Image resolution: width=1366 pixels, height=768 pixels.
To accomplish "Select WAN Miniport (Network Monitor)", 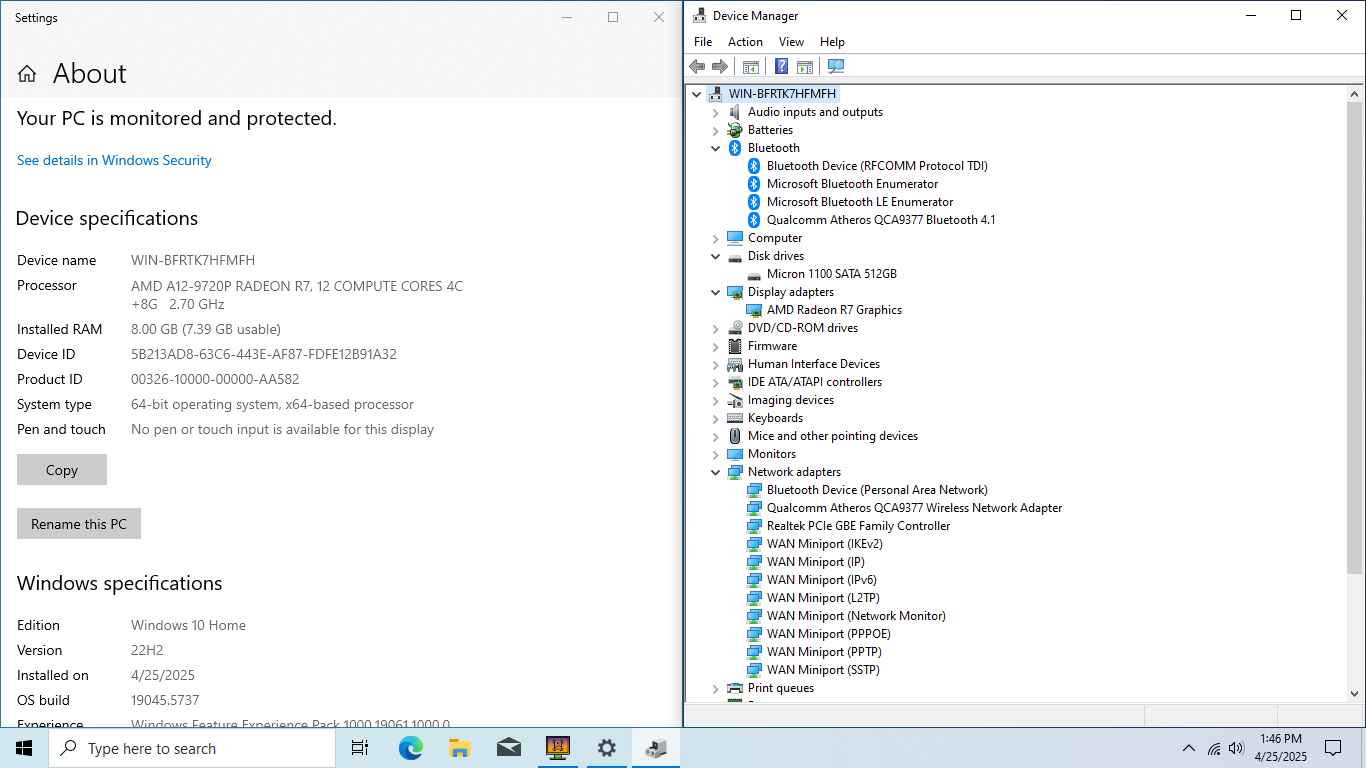I will point(856,616).
